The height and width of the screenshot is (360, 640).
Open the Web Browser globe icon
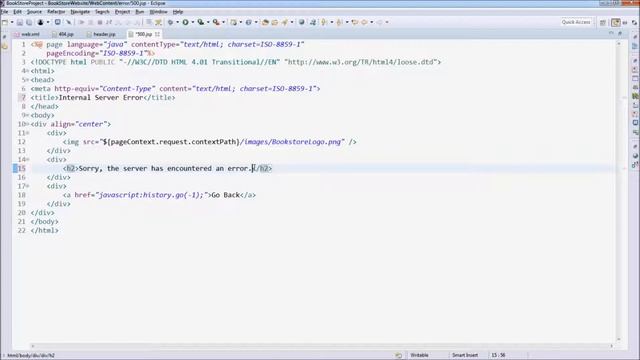pos(301,22)
